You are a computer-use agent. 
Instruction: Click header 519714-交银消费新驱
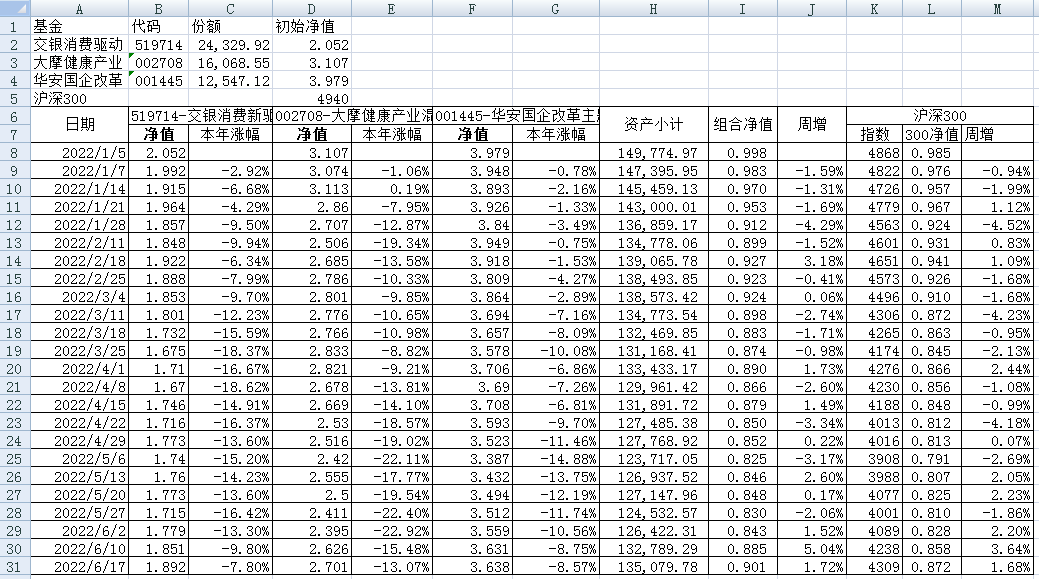tap(201, 115)
